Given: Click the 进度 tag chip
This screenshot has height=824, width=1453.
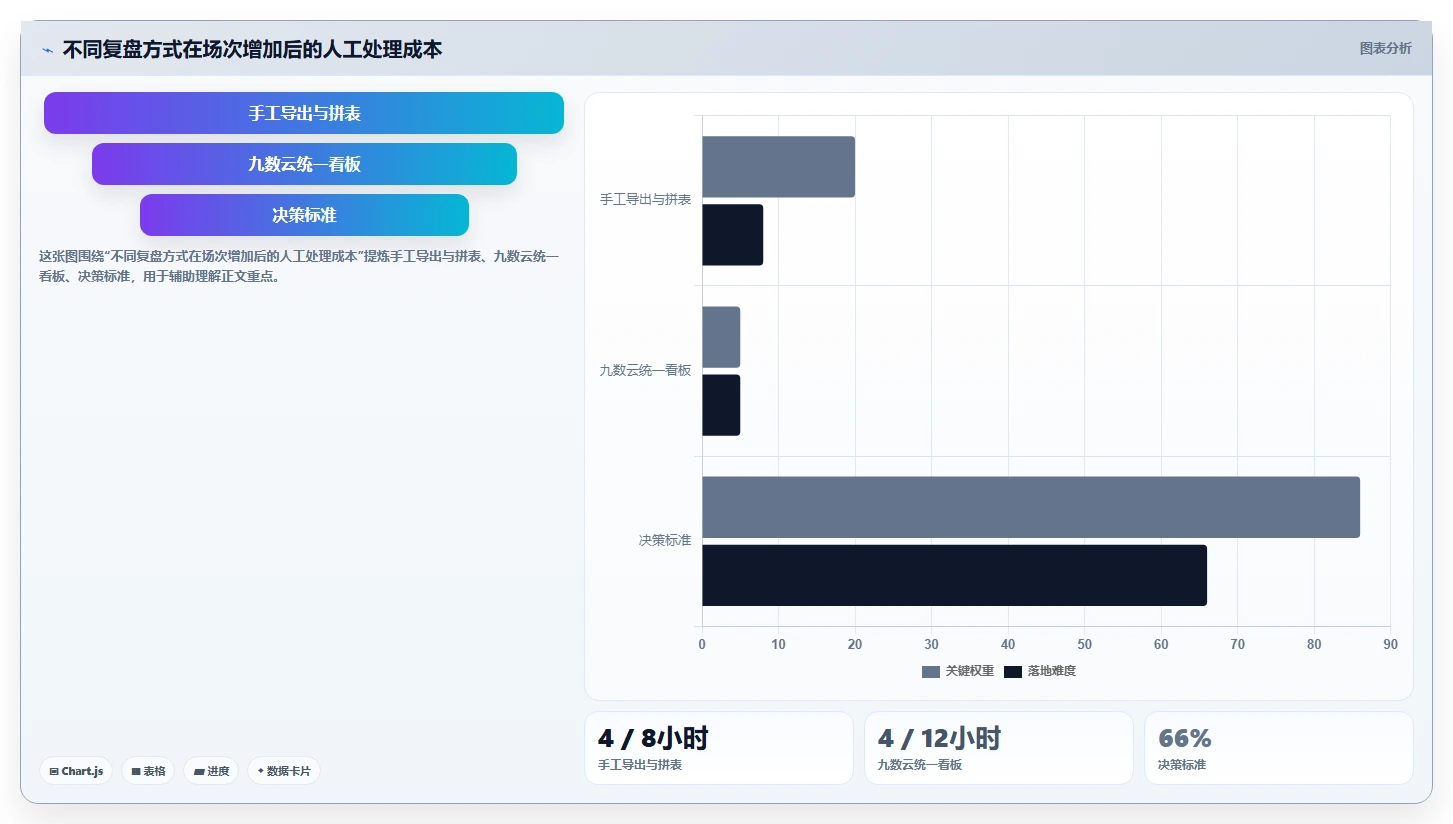Looking at the screenshot, I should (x=211, y=771).
